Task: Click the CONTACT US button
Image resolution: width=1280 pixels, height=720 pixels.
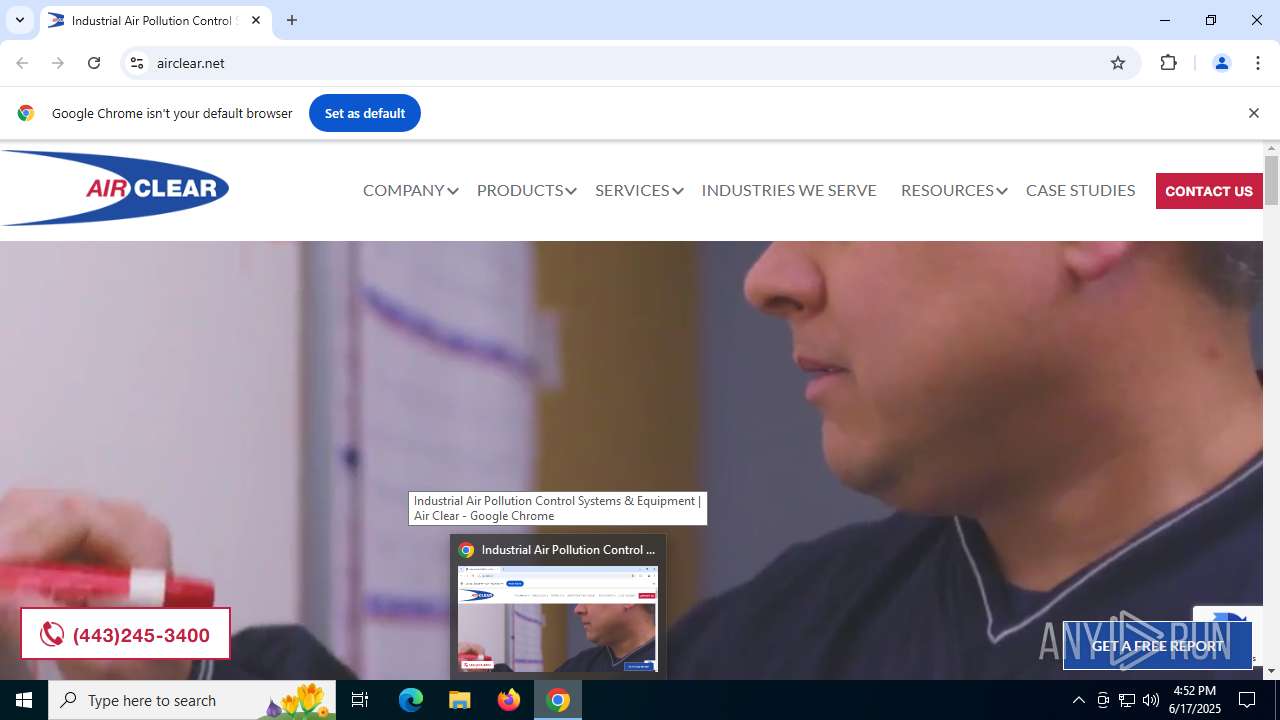Action: click(x=1209, y=191)
